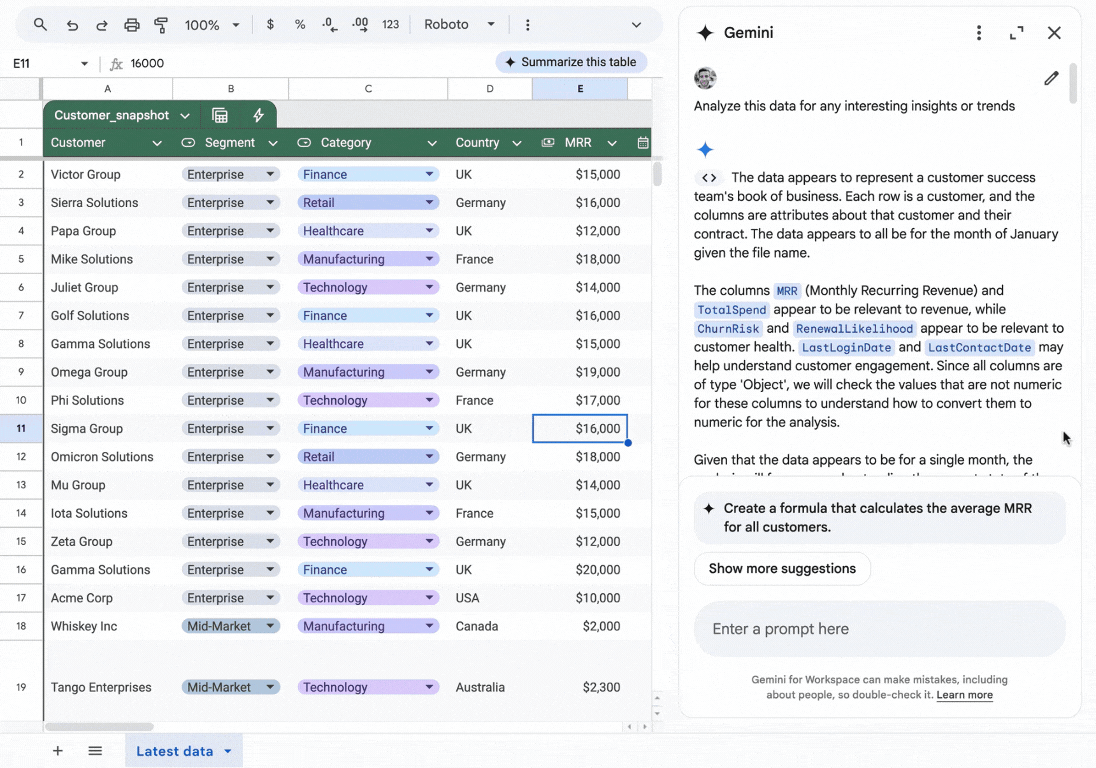Click the redo arrow icon
Screen dimensions: 1096x768
(102, 25)
